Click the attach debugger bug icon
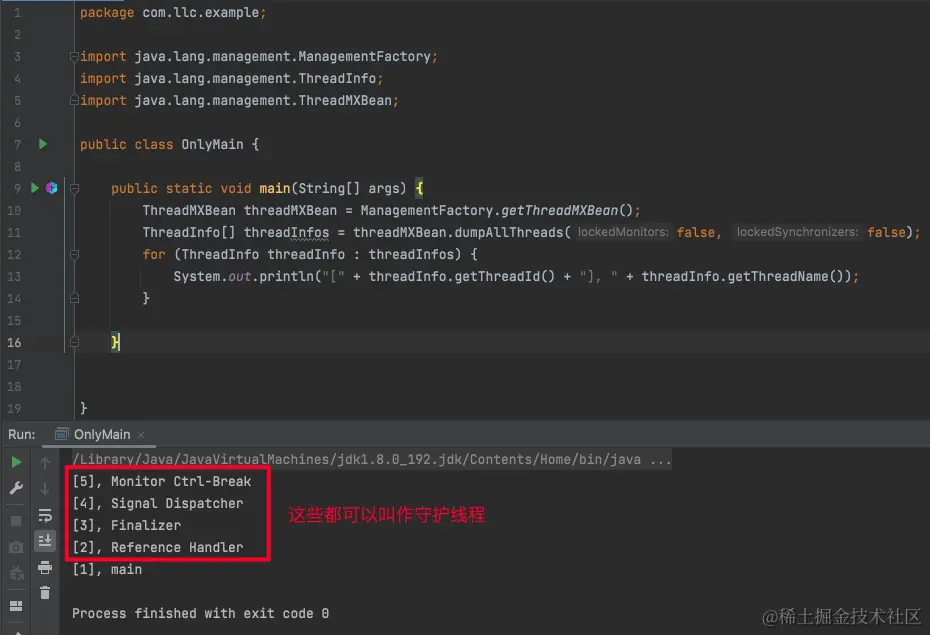This screenshot has width=930, height=635. click(16, 573)
